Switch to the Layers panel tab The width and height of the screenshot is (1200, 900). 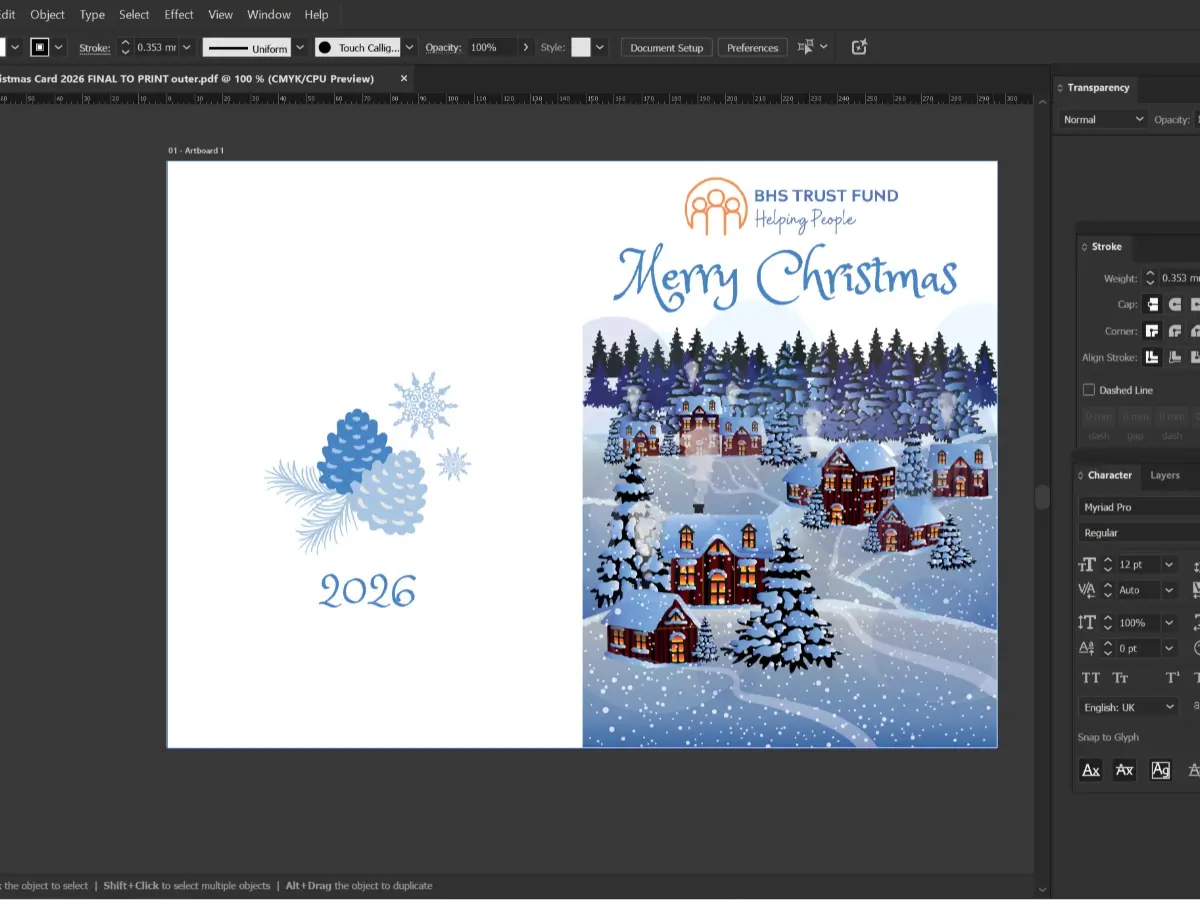tap(1165, 475)
